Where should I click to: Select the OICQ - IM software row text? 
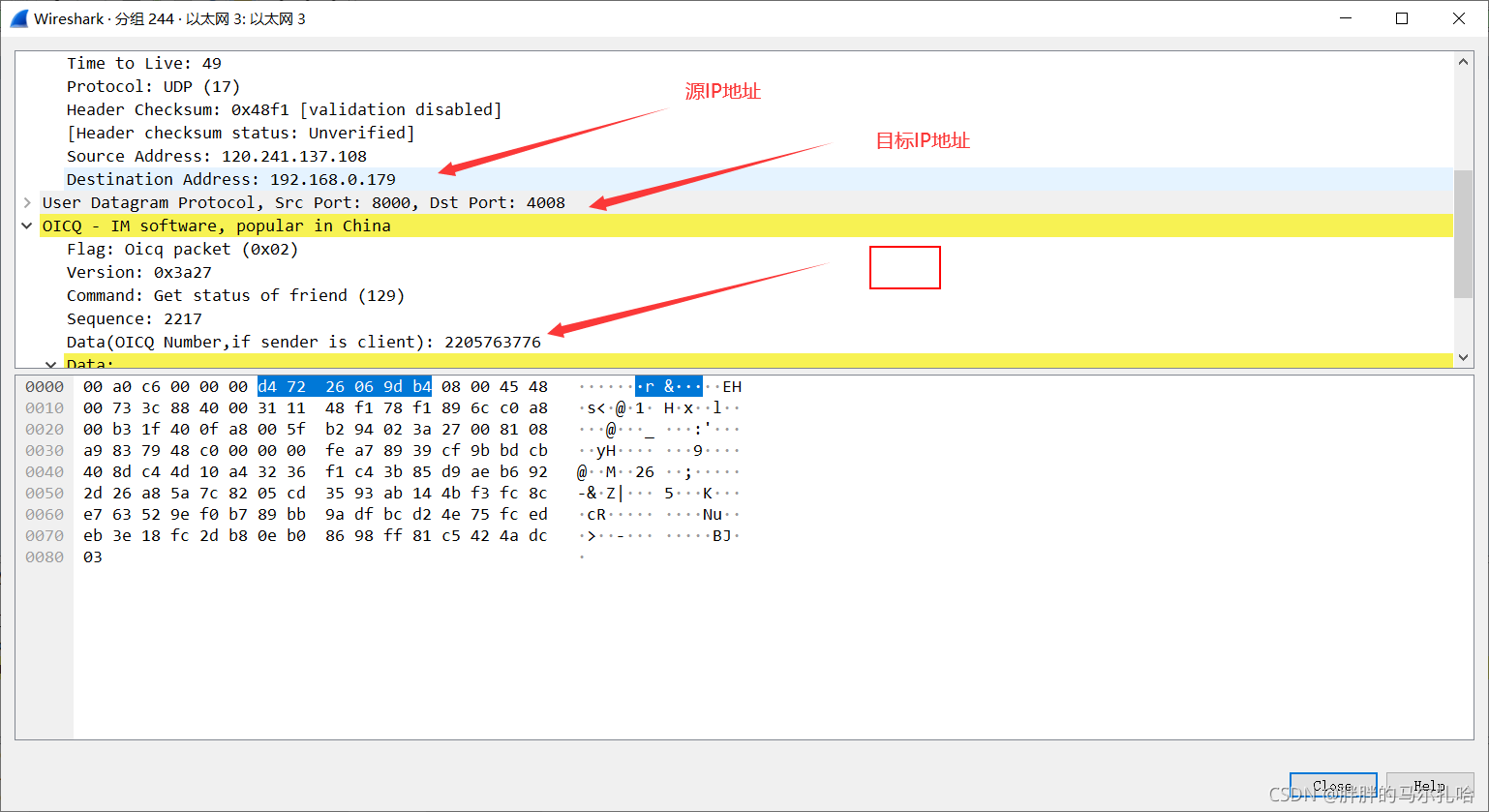216,226
